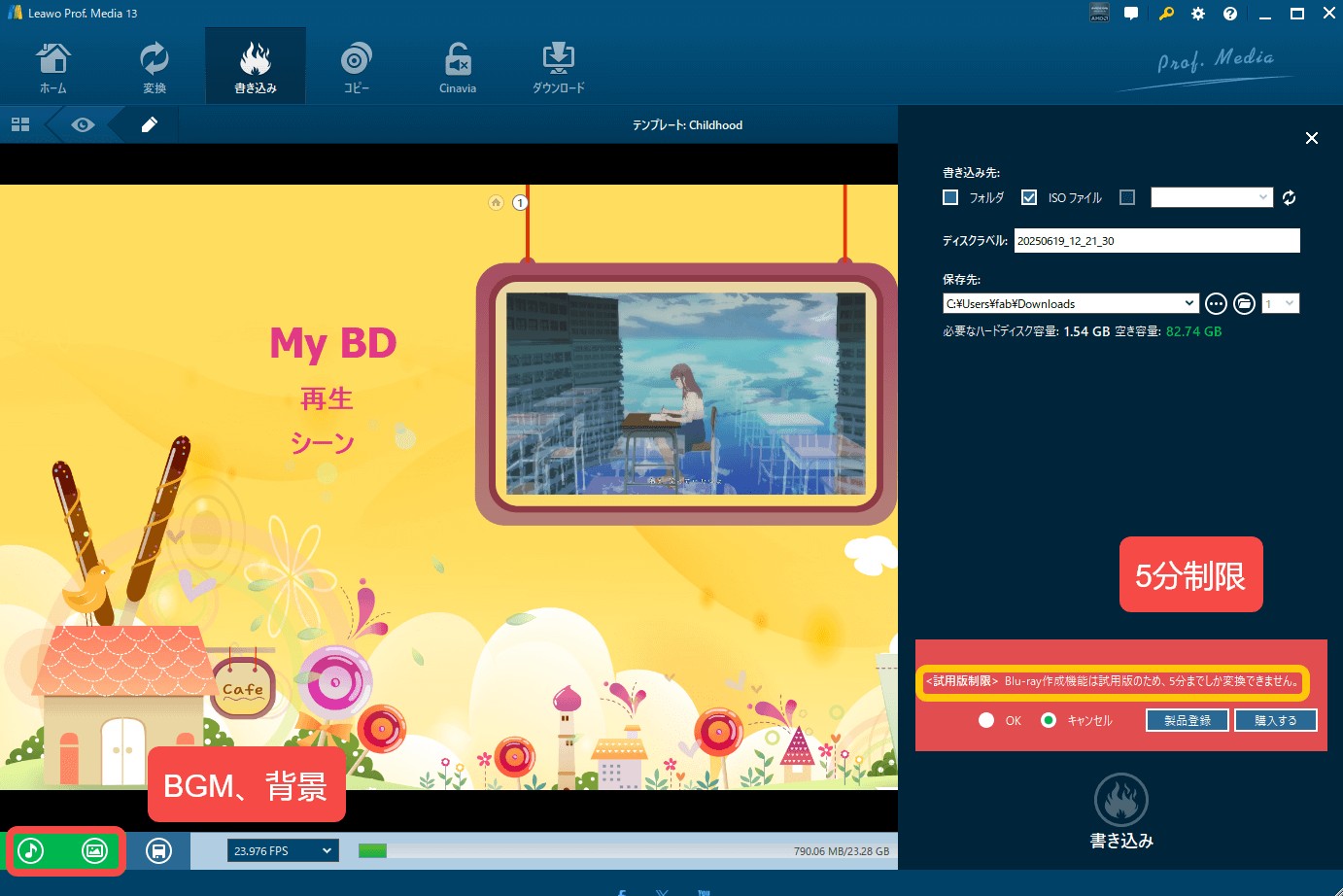Open the help question mark icon

[x=1230, y=14]
